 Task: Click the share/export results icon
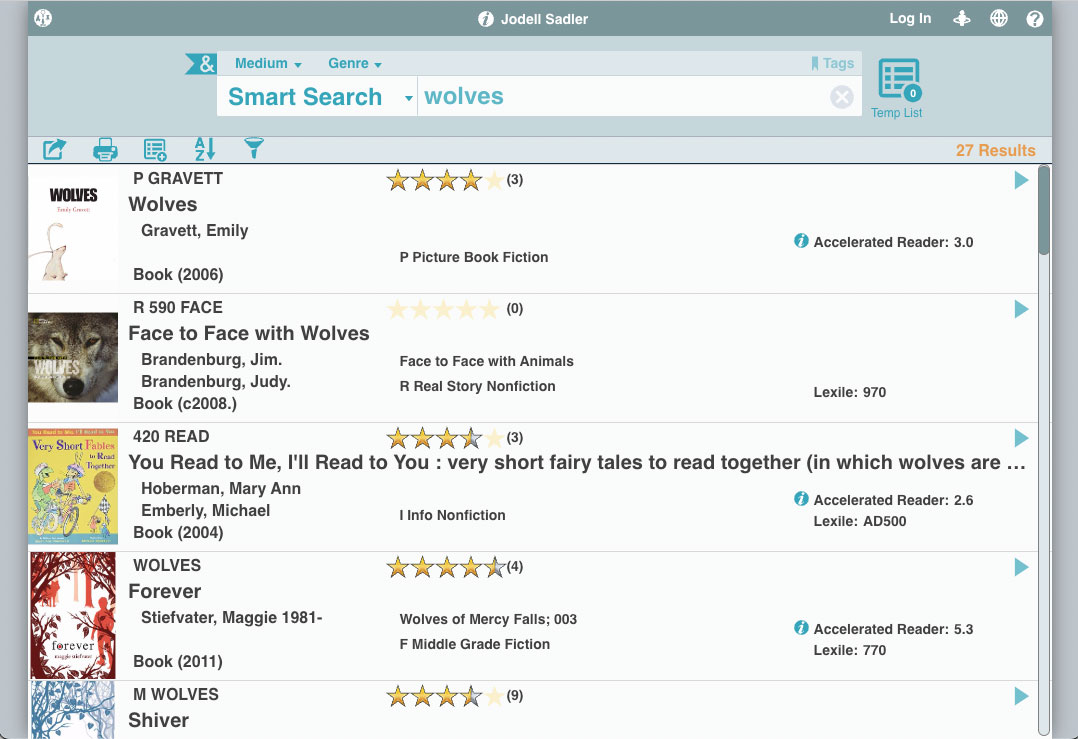point(55,148)
